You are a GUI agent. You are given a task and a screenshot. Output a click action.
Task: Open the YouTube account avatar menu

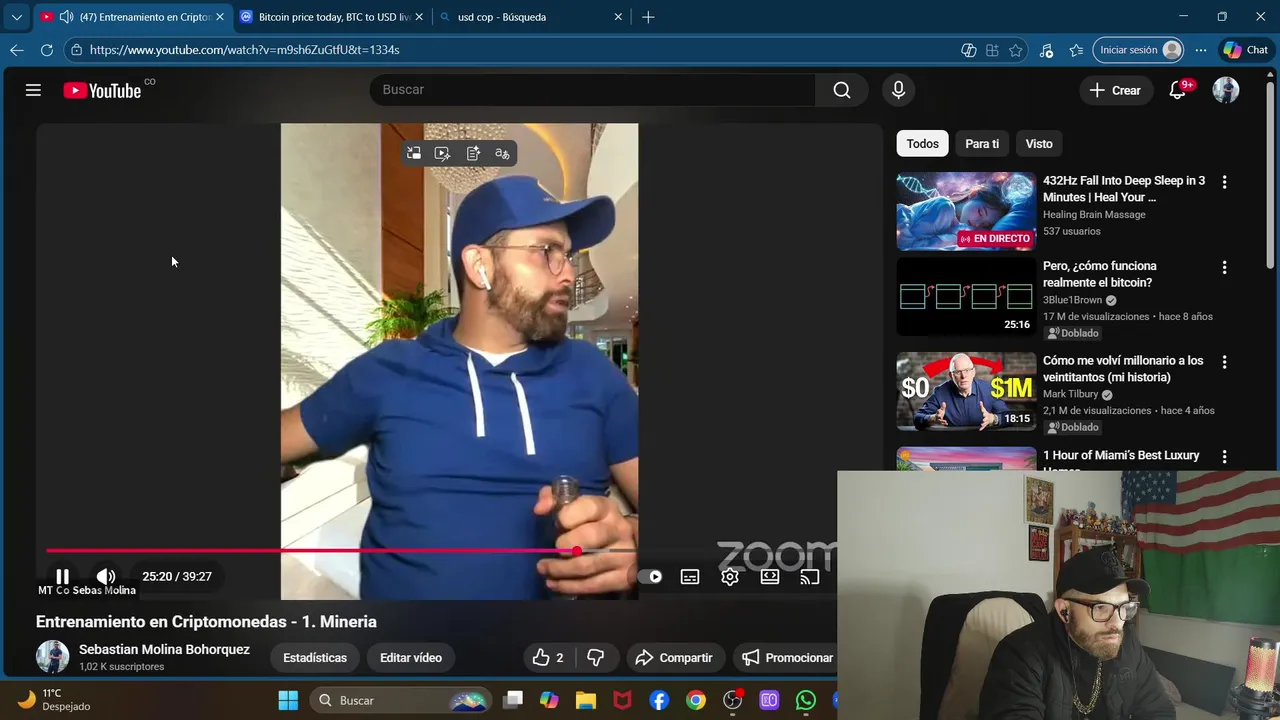tap(1226, 90)
